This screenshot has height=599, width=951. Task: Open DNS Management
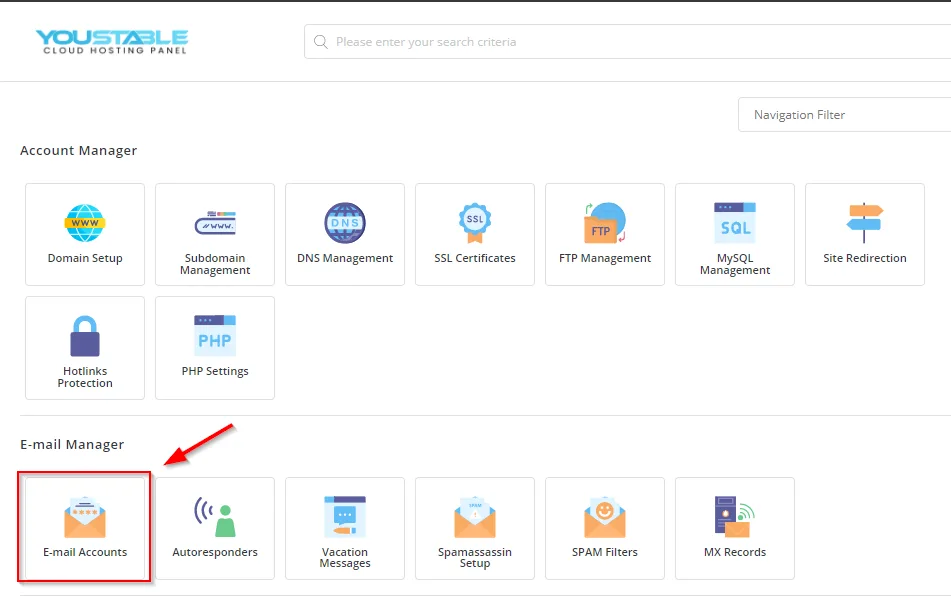[344, 235]
